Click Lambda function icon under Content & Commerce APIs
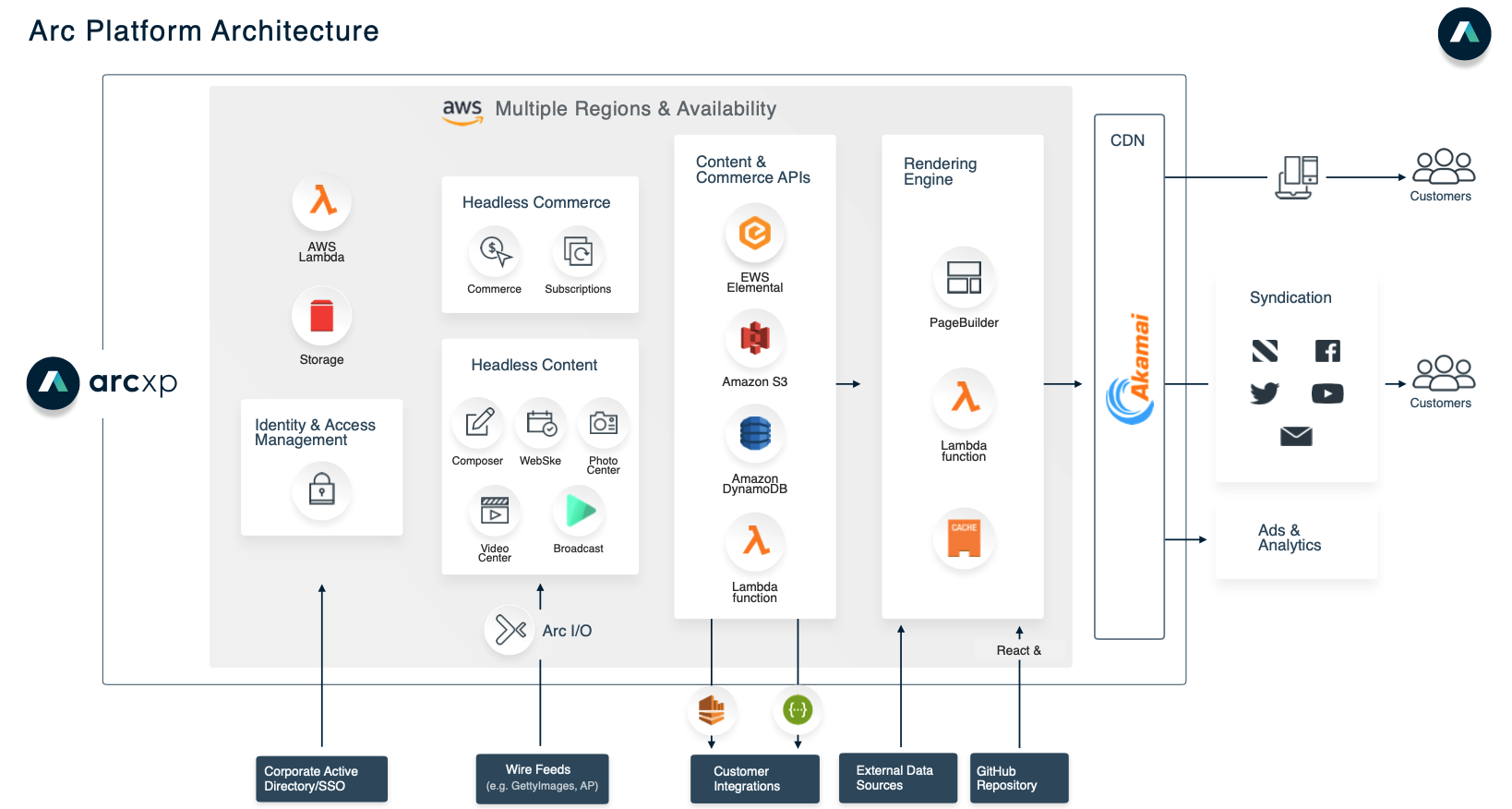Image resolution: width=1512 pixels, height=809 pixels. (x=755, y=541)
